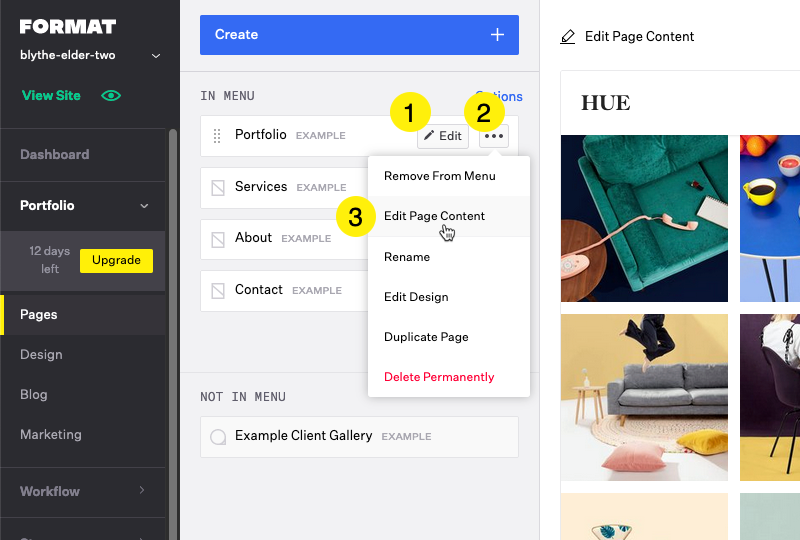Select Edit Page Content from menu

pos(434,216)
